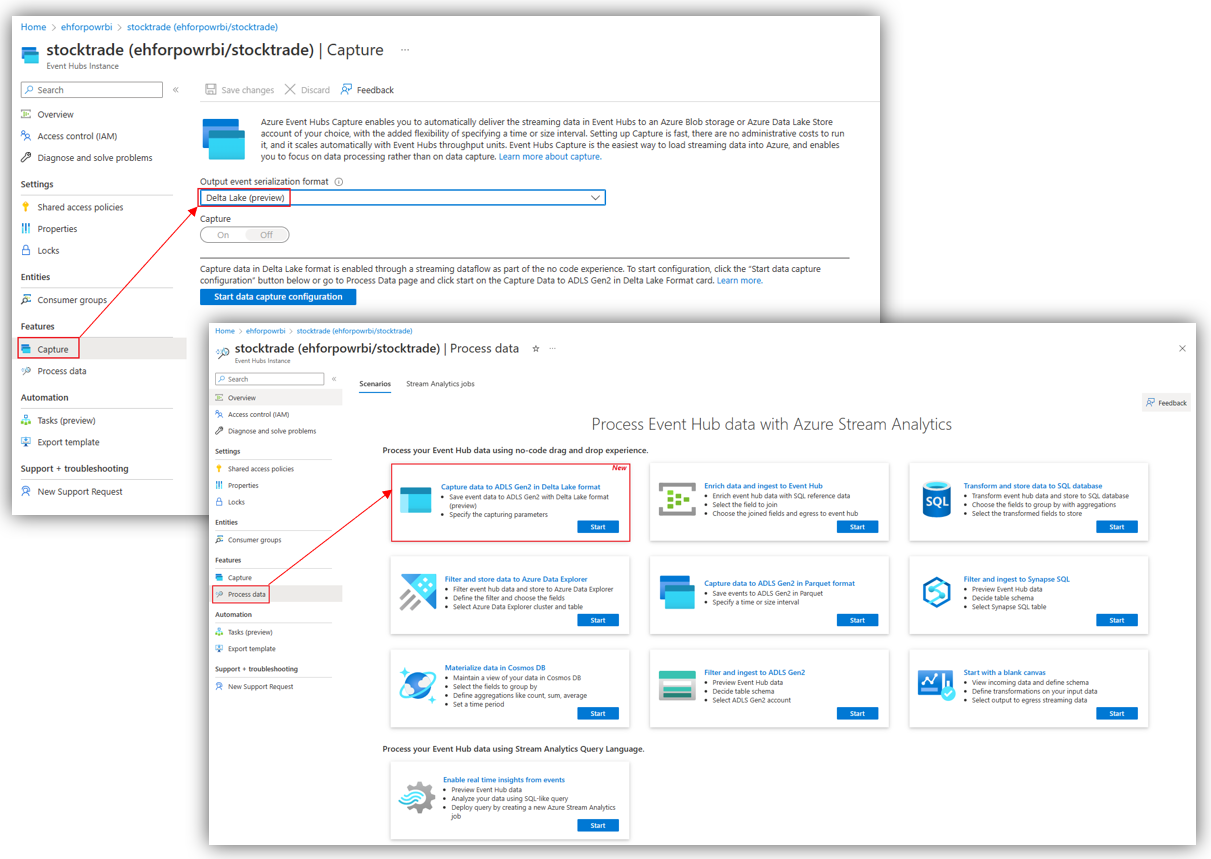Click Properties in Process data window sidebar
The width and height of the screenshot is (1211, 859).
click(243, 485)
